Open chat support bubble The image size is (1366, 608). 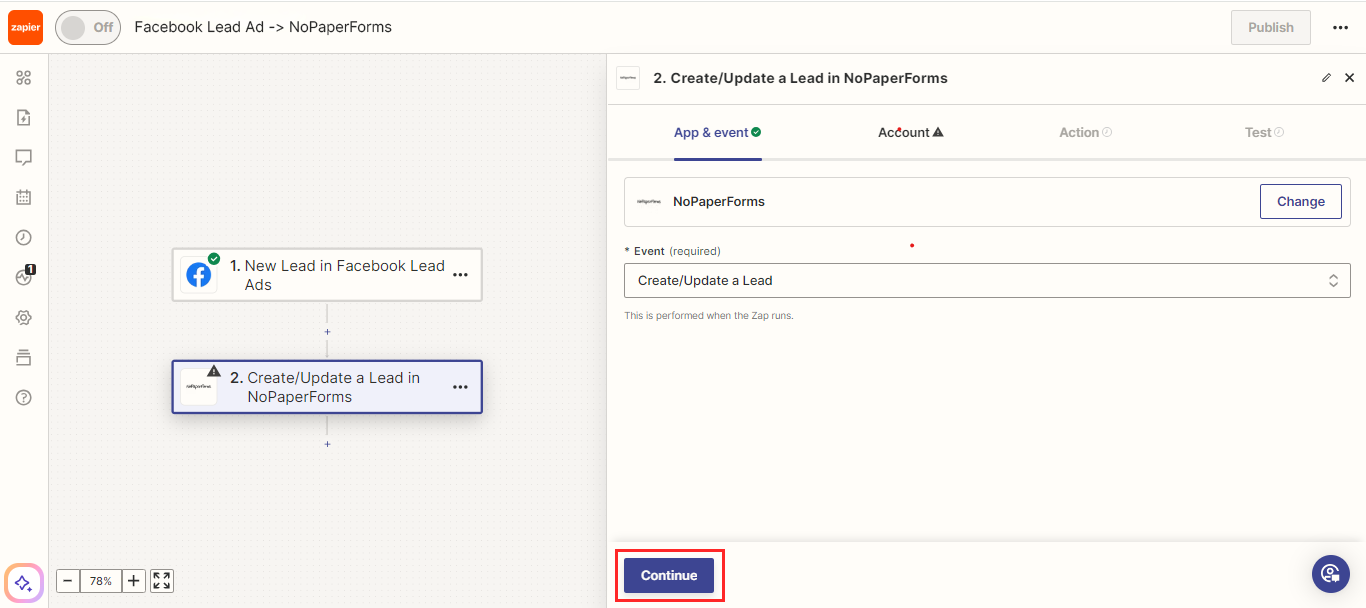1331,573
